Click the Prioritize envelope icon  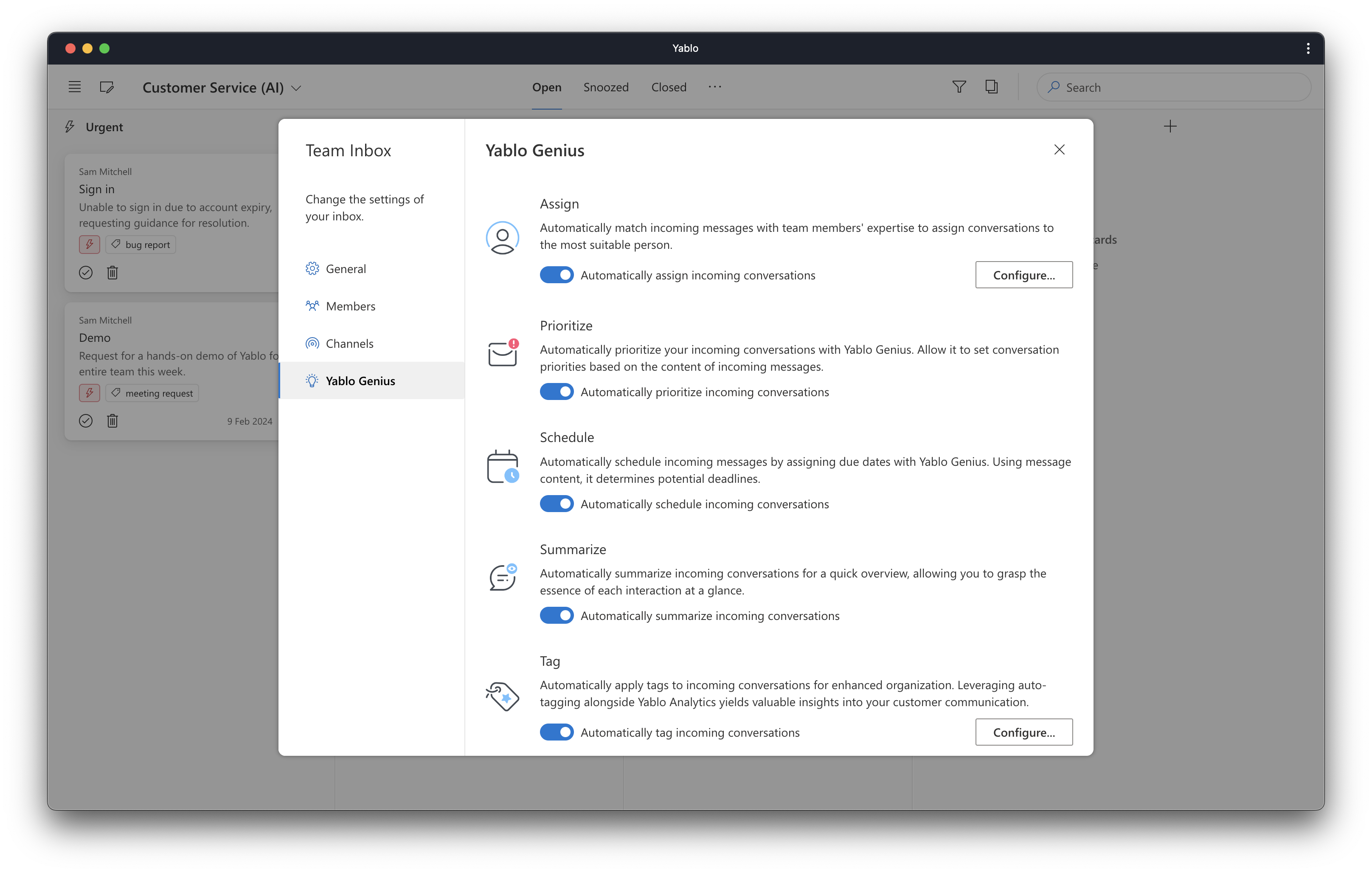(x=503, y=353)
